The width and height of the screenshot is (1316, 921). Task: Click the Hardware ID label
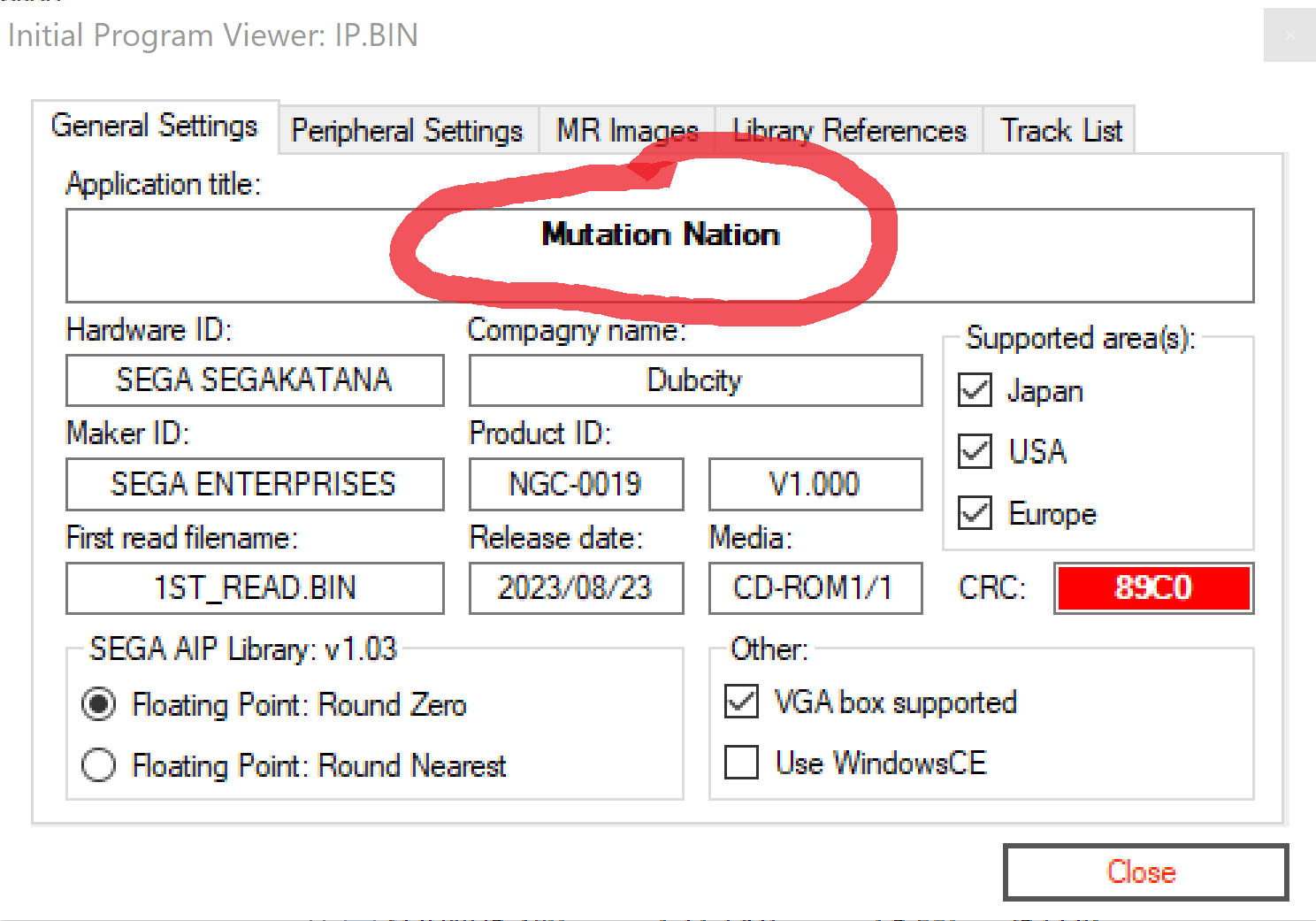149,330
